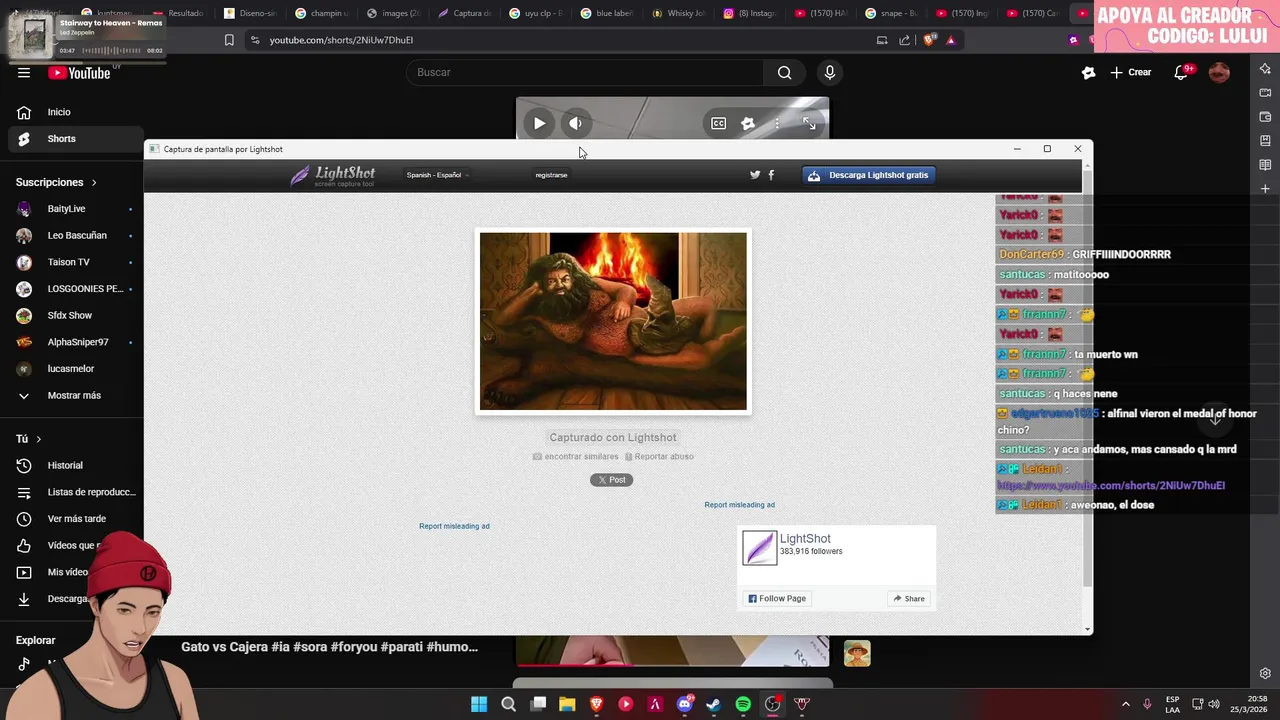Screen dimensions: 1280x720
Task: Open the Hagrid screenshot thumbnail
Action: pos(613,321)
